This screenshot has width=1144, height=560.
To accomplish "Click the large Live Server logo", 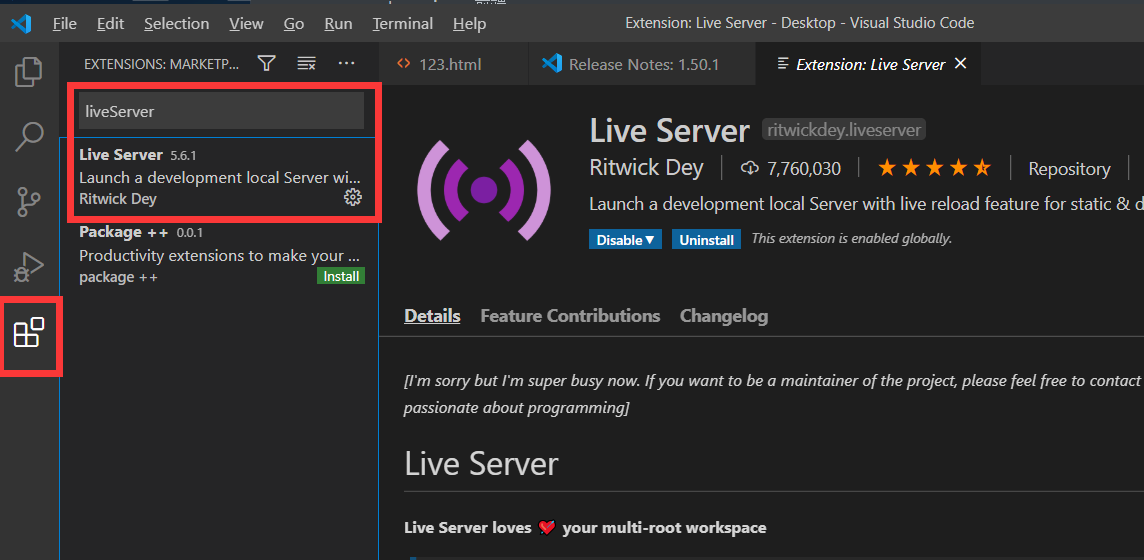I will (x=483, y=190).
